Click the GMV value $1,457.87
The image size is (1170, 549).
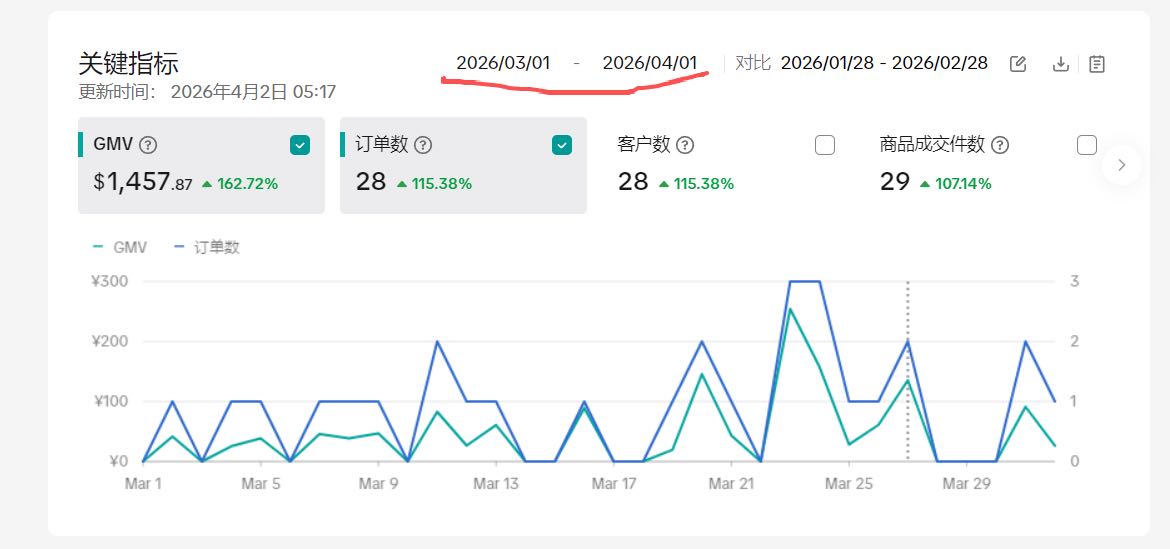click(143, 183)
